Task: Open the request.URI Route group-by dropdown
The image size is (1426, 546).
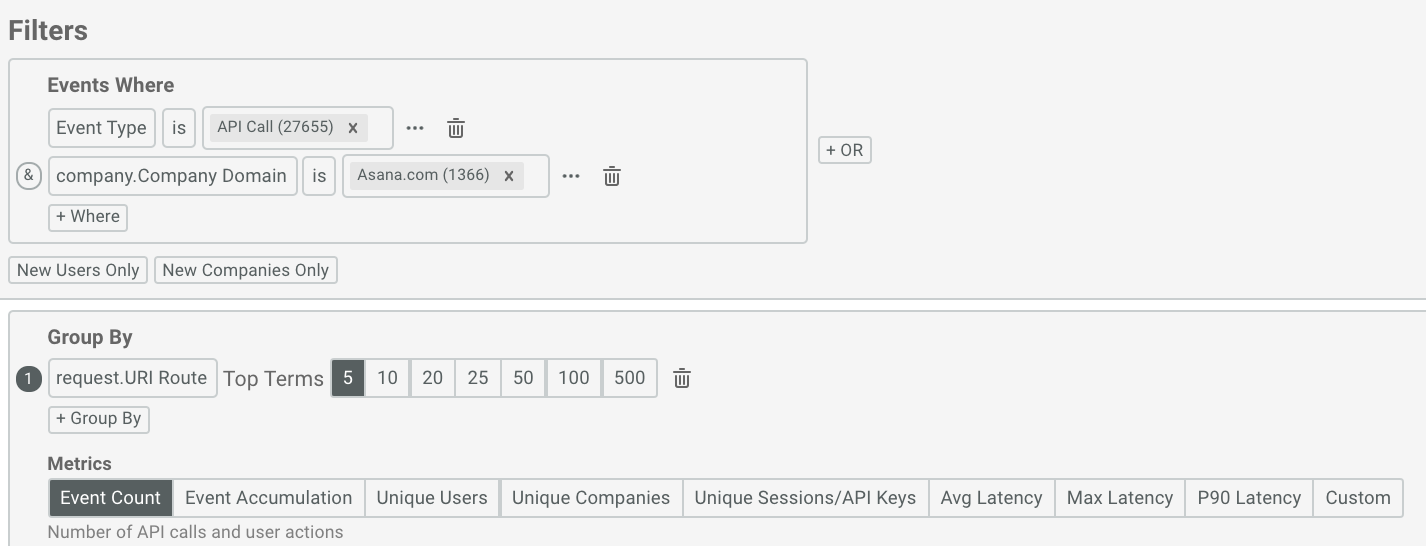Action: [132, 378]
